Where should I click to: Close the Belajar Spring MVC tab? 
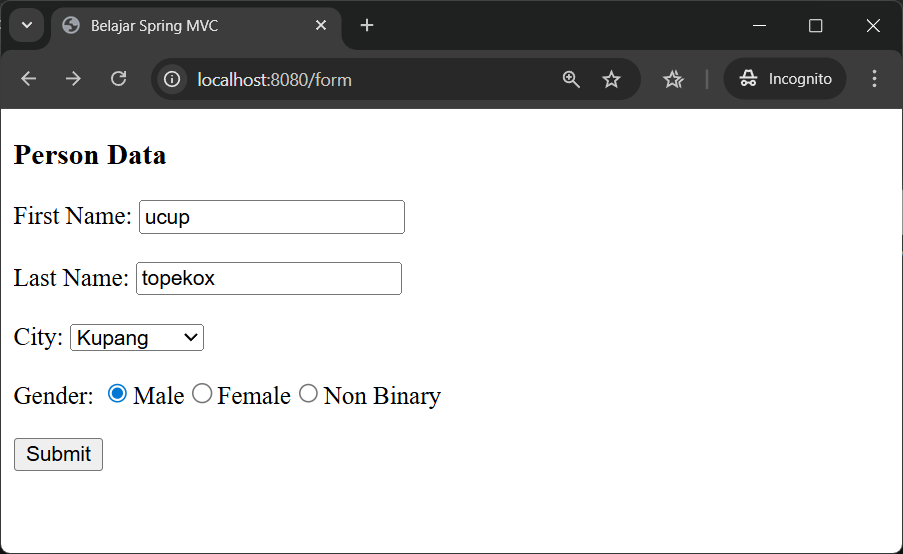(321, 25)
